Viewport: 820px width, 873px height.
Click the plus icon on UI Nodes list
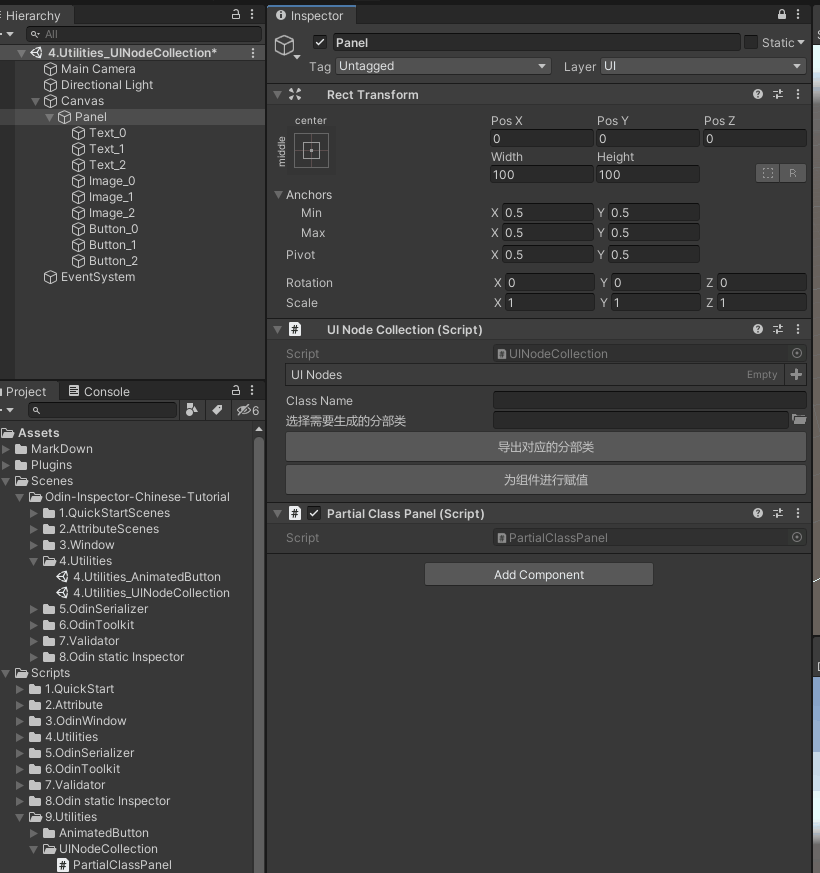(x=796, y=374)
